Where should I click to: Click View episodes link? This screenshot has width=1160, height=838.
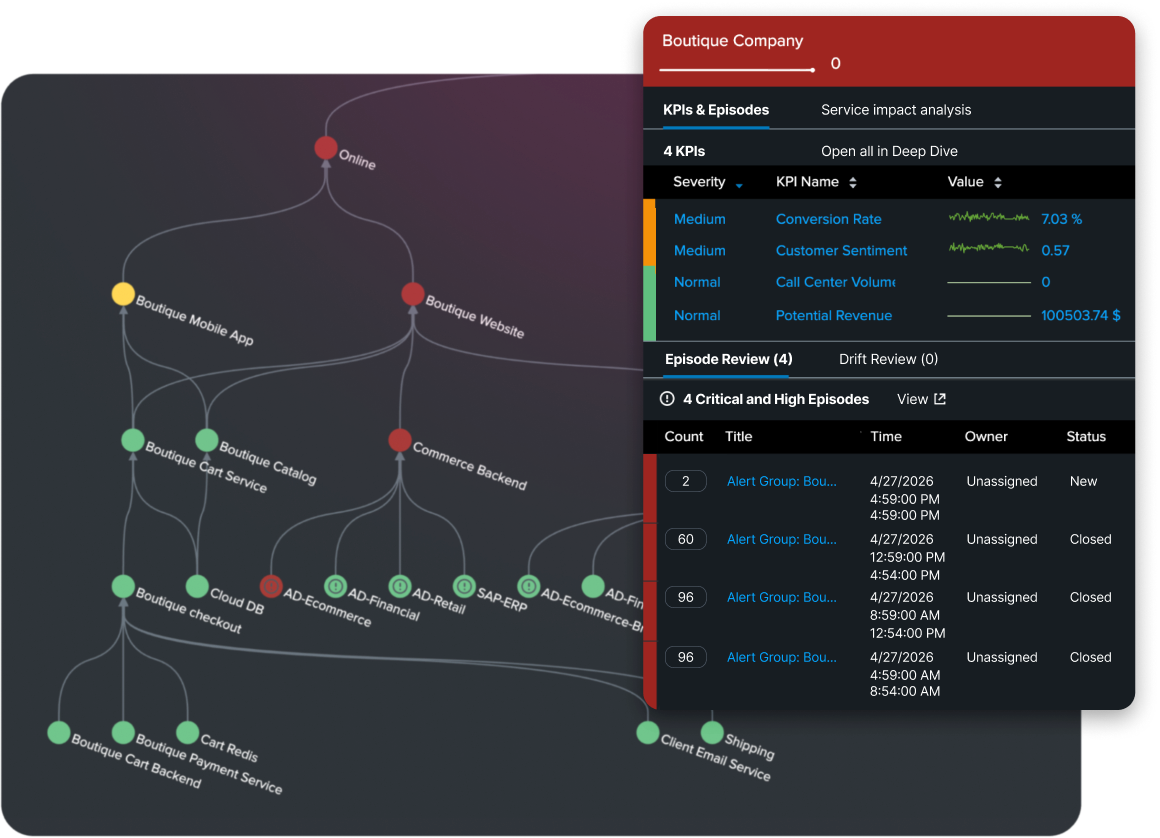pyautogui.click(x=920, y=399)
